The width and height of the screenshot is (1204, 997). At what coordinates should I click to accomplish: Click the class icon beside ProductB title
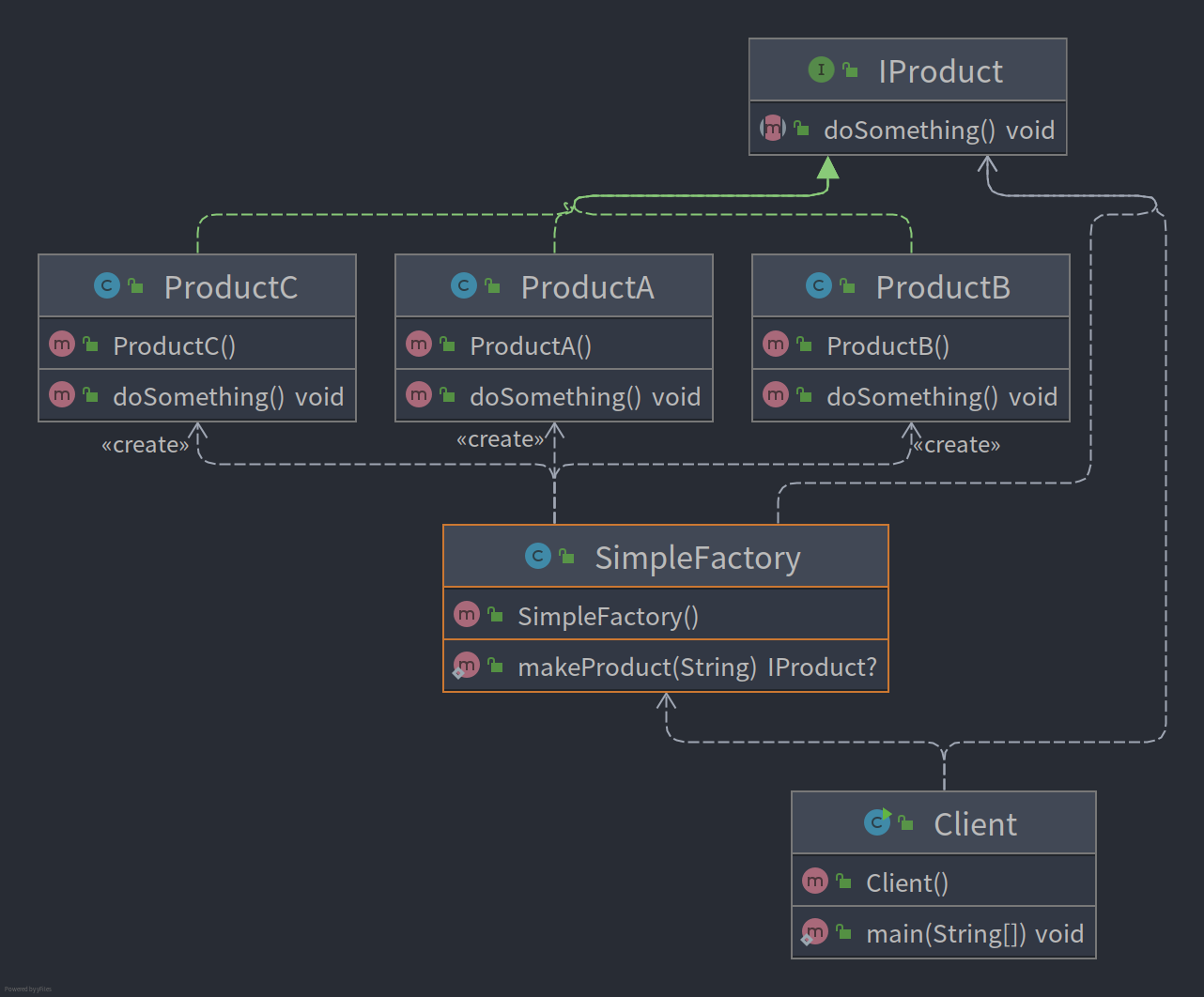[x=819, y=285]
